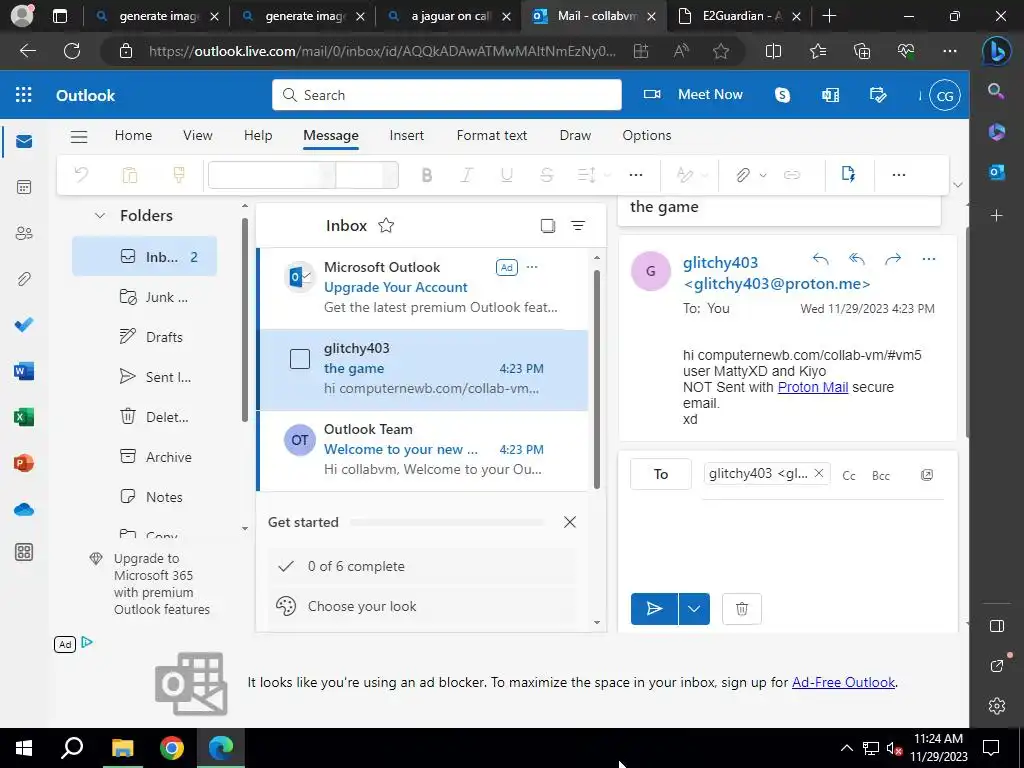Screen dimensions: 1024x768
Task: Send the reply with the blue Send button
Action: (654, 609)
